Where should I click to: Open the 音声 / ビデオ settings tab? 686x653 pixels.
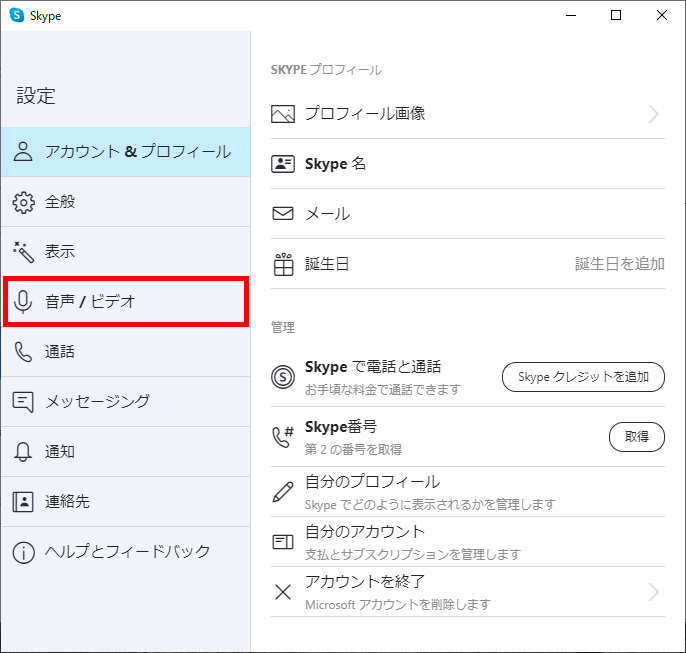(x=126, y=302)
